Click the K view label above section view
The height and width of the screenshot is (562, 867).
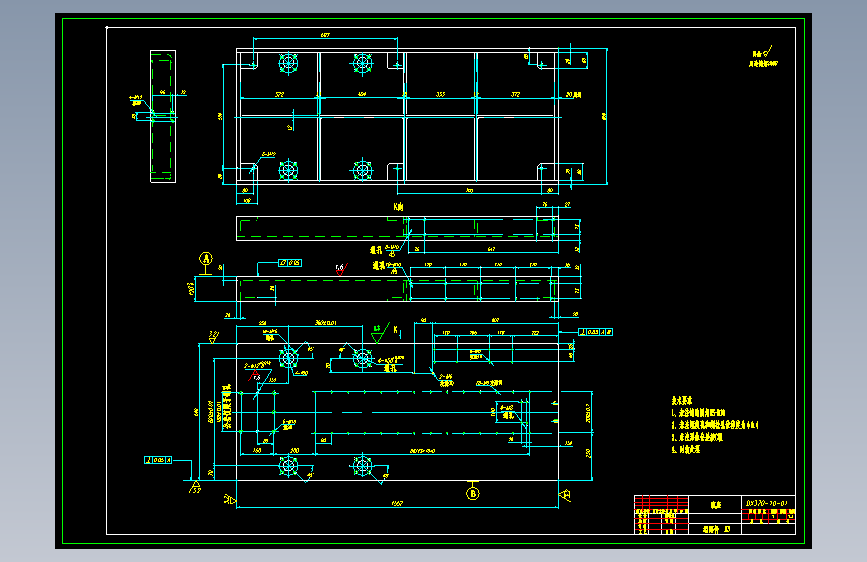pyautogui.click(x=398, y=207)
